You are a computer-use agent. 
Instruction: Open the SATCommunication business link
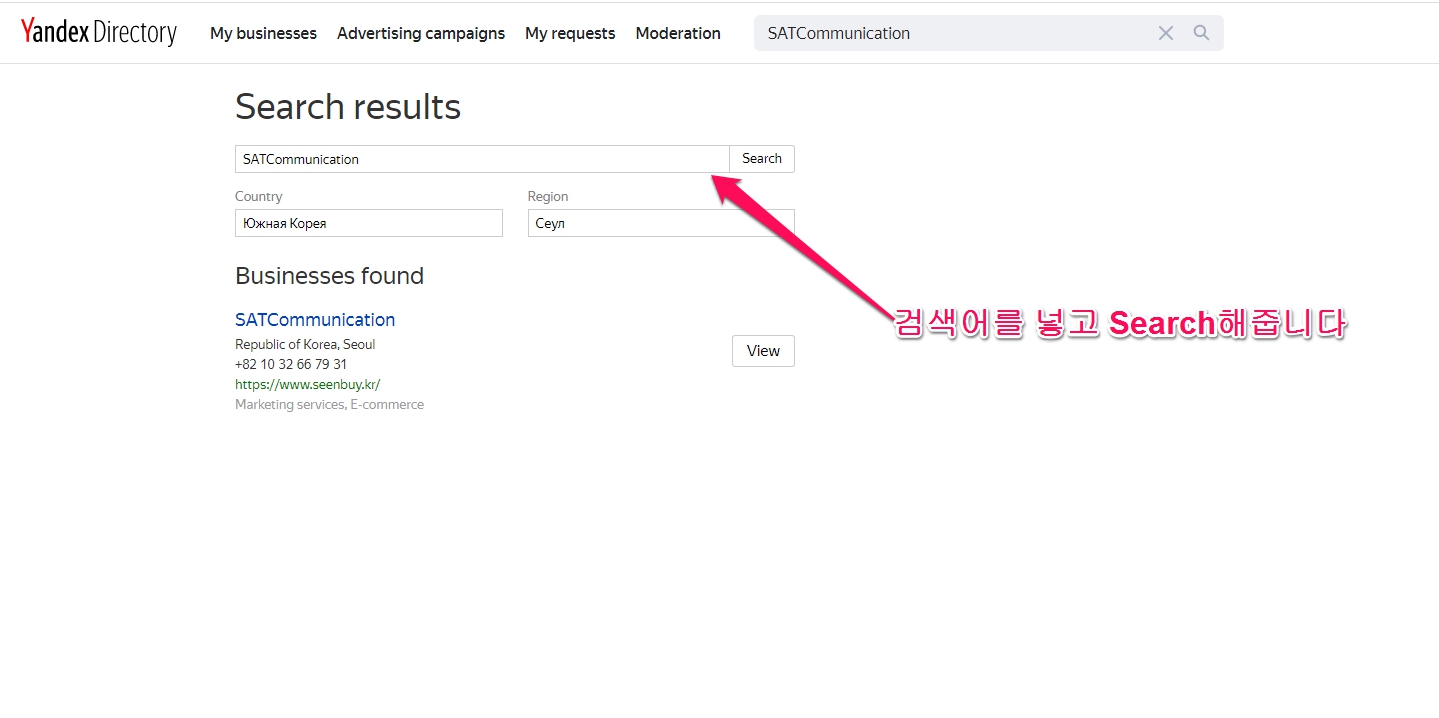[x=315, y=320]
